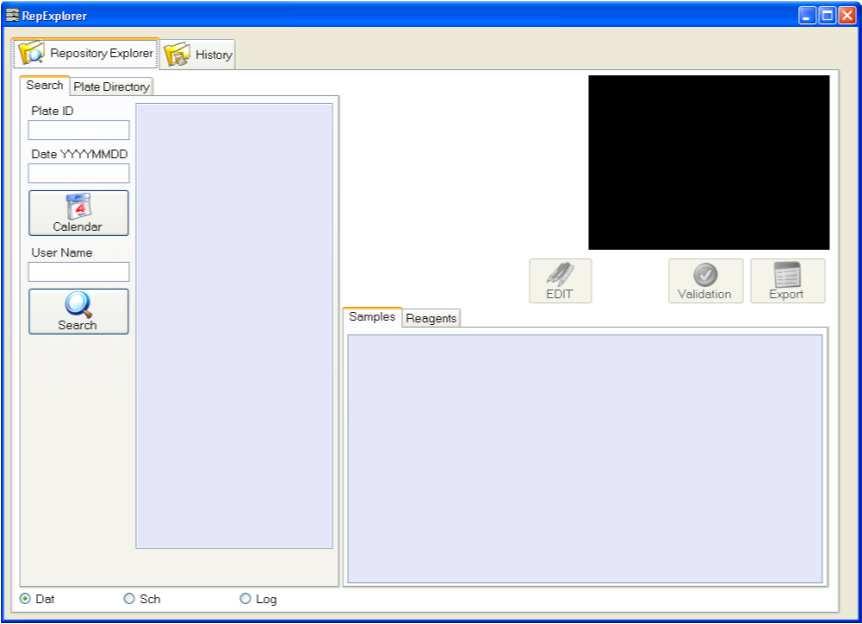Switch to the Samples tab
This screenshot has width=862, height=624.
[x=372, y=317]
